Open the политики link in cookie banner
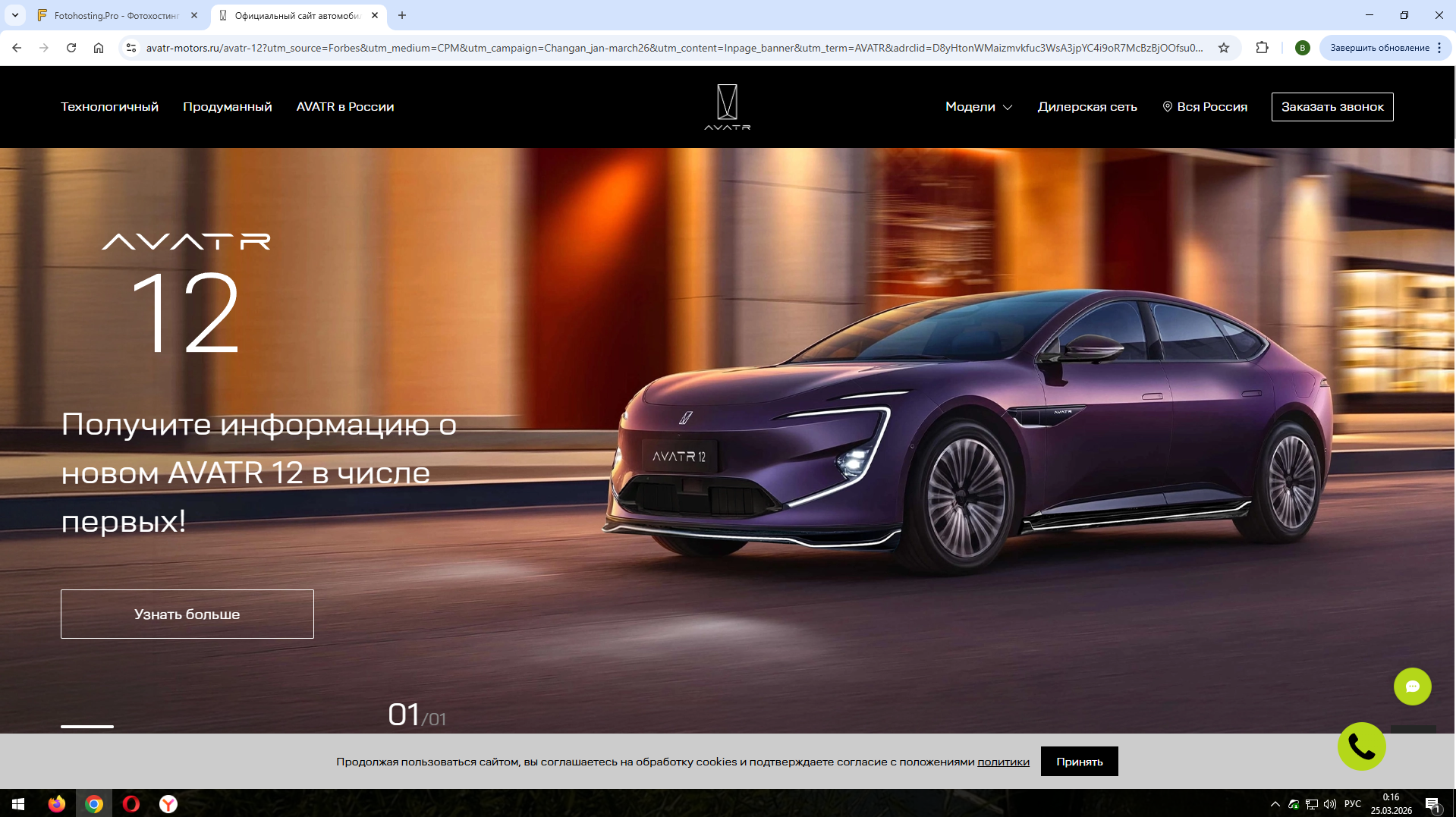This screenshot has width=1456, height=817. [x=1003, y=762]
